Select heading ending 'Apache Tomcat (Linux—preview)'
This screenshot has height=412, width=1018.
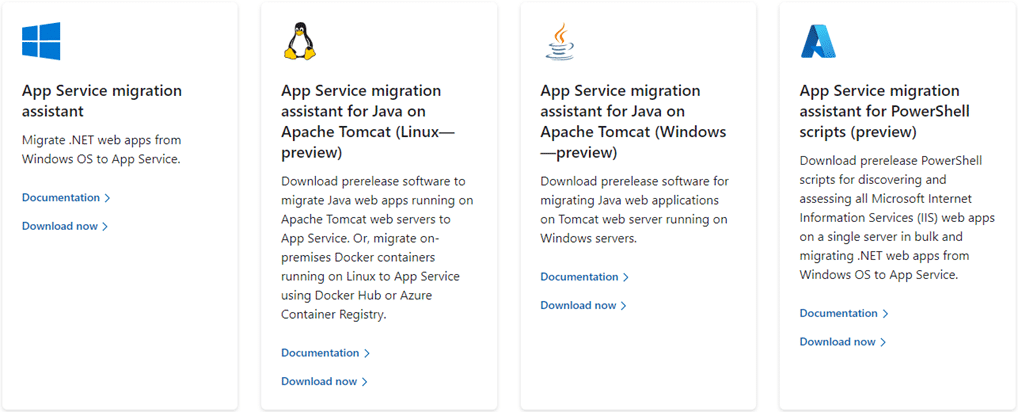click(x=368, y=121)
